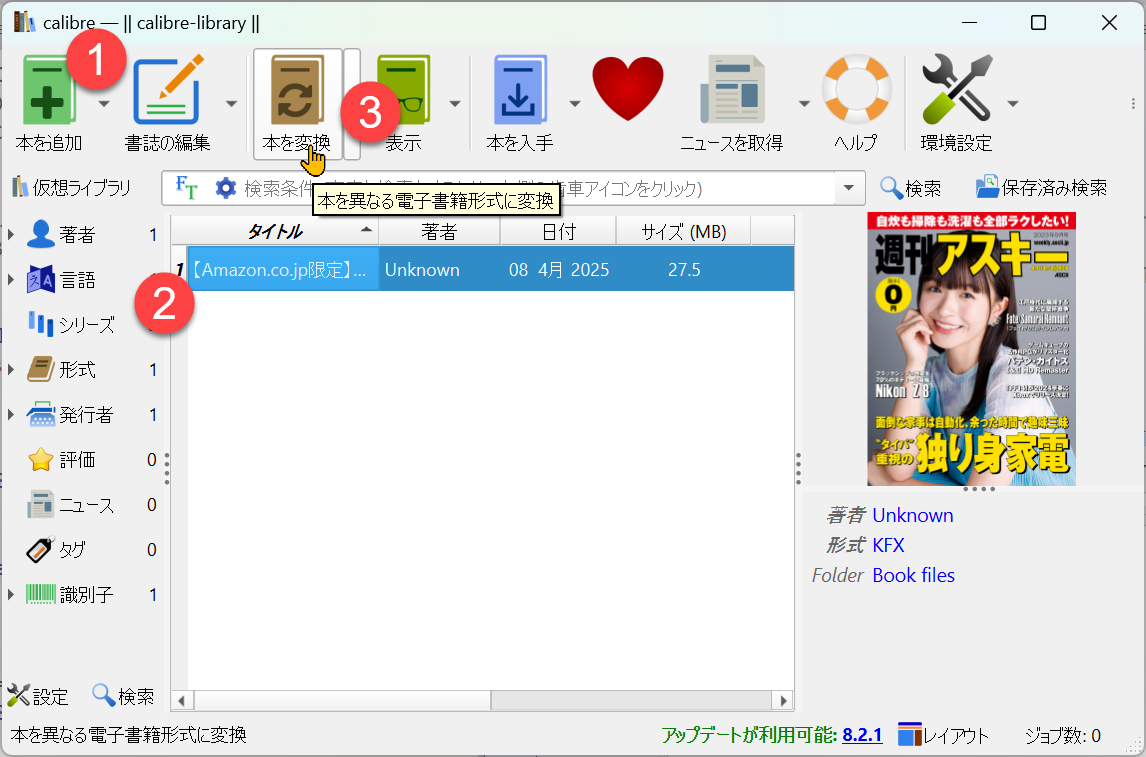Click the Jobs (ジョブ数: 0) indicator
This screenshot has height=757, width=1146.
coord(1063,735)
